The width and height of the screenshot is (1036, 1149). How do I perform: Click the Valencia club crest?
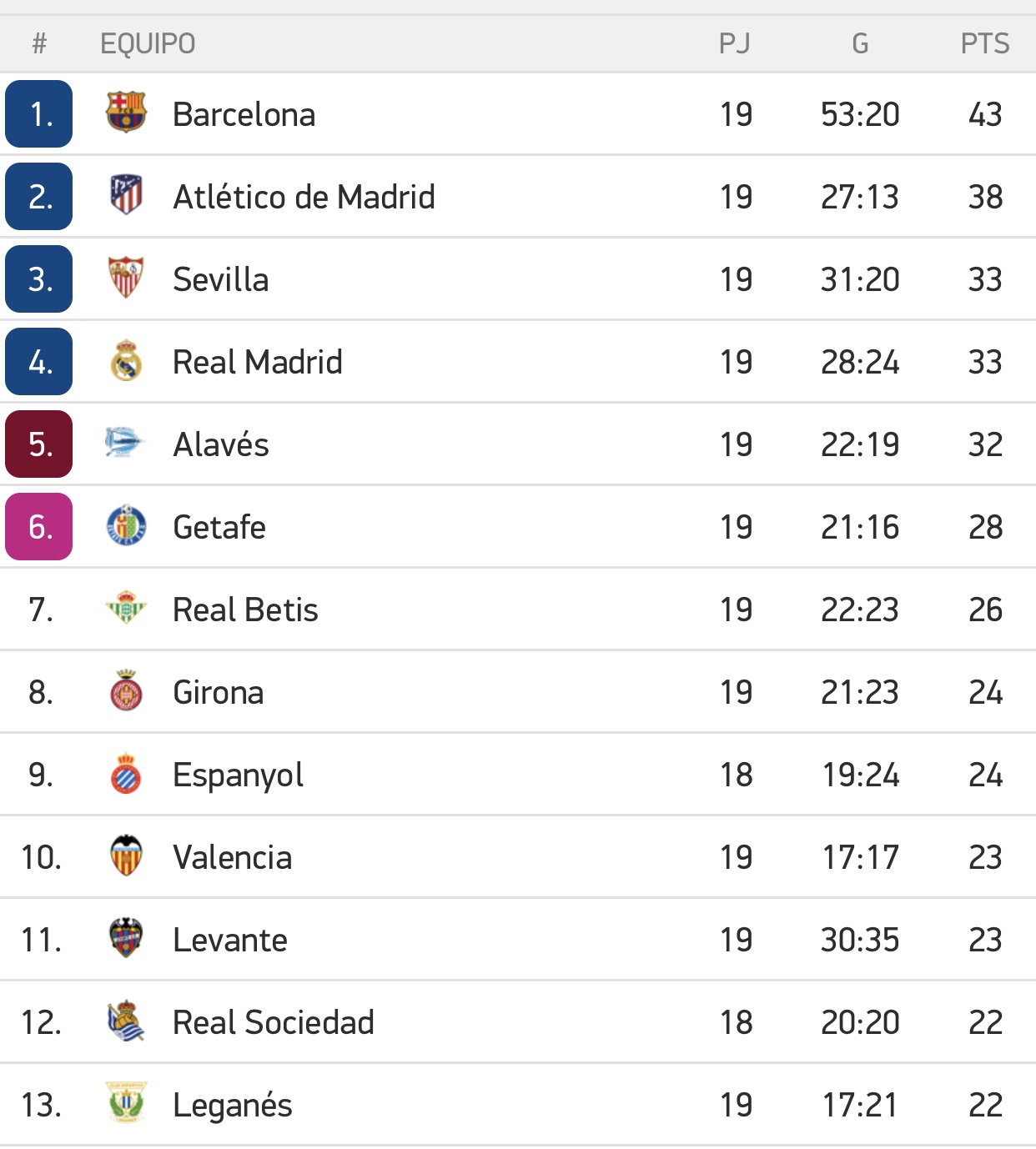coord(126,856)
